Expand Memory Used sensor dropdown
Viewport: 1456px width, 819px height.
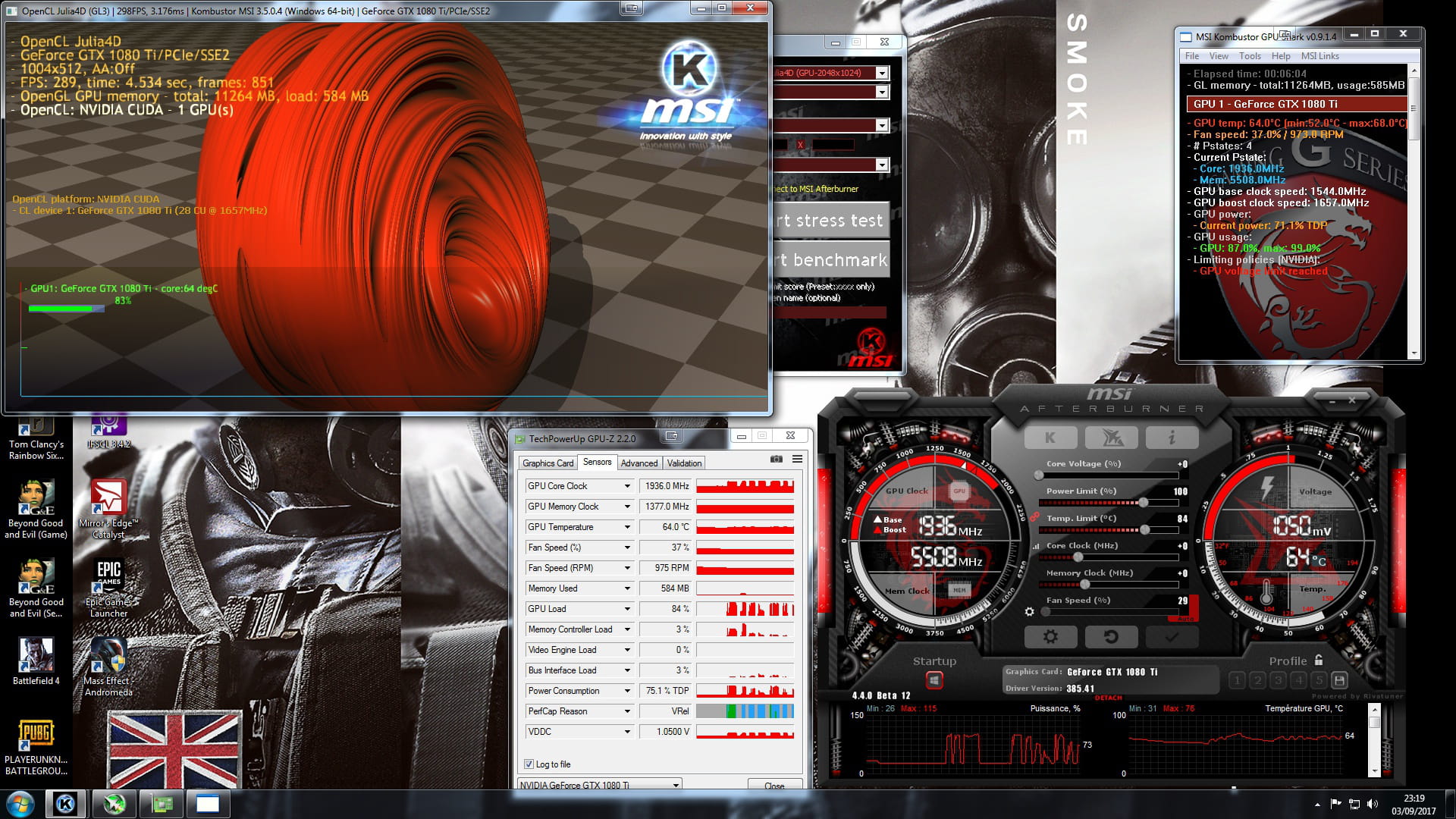(627, 588)
